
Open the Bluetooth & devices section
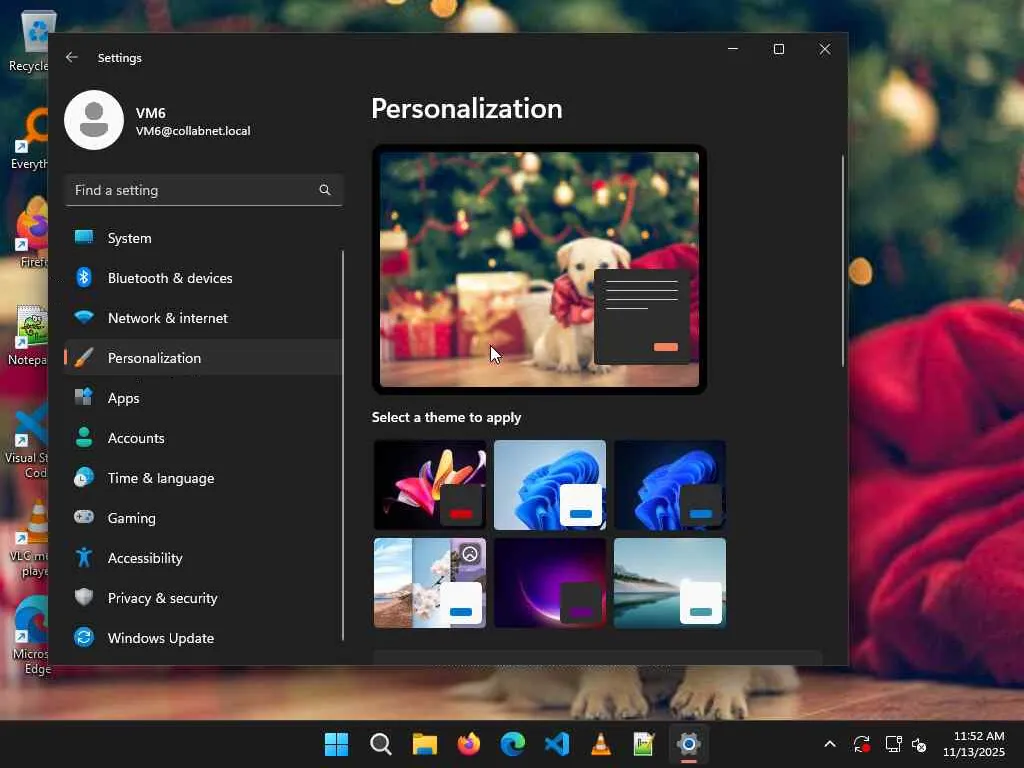pos(170,278)
